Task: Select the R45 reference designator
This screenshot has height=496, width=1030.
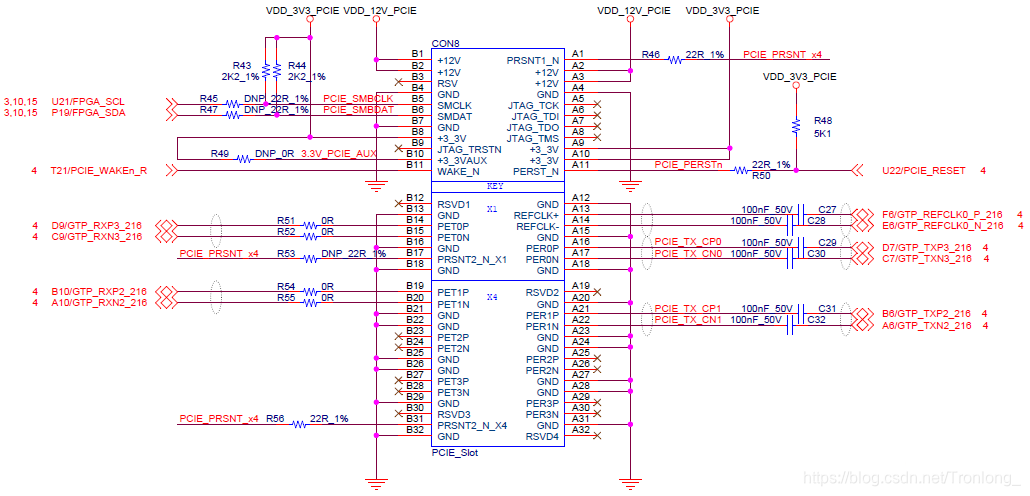Action: pyautogui.click(x=208, y=99)
